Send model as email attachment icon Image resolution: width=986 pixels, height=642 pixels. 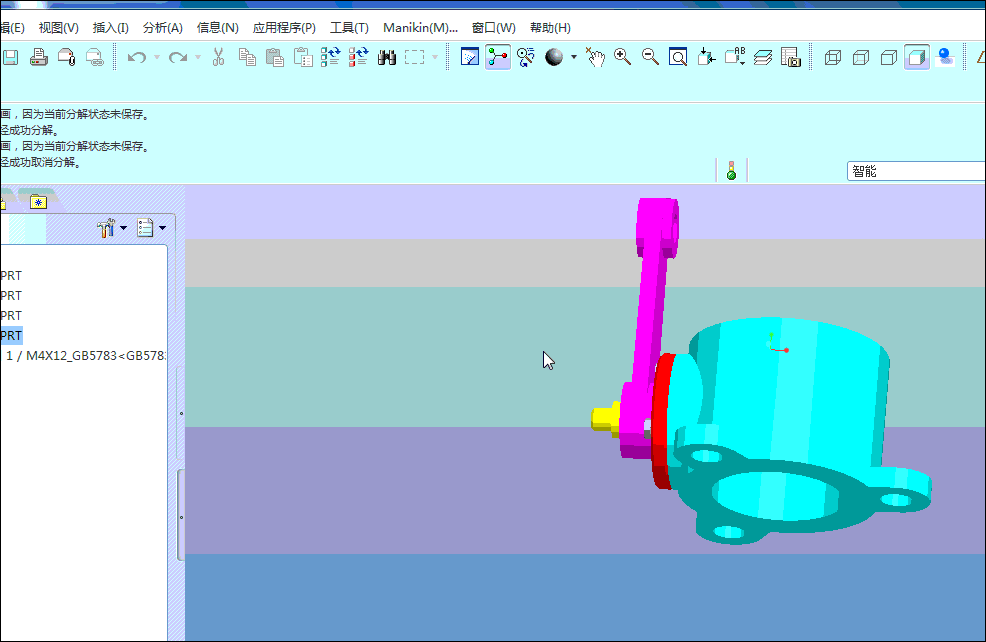66,57
